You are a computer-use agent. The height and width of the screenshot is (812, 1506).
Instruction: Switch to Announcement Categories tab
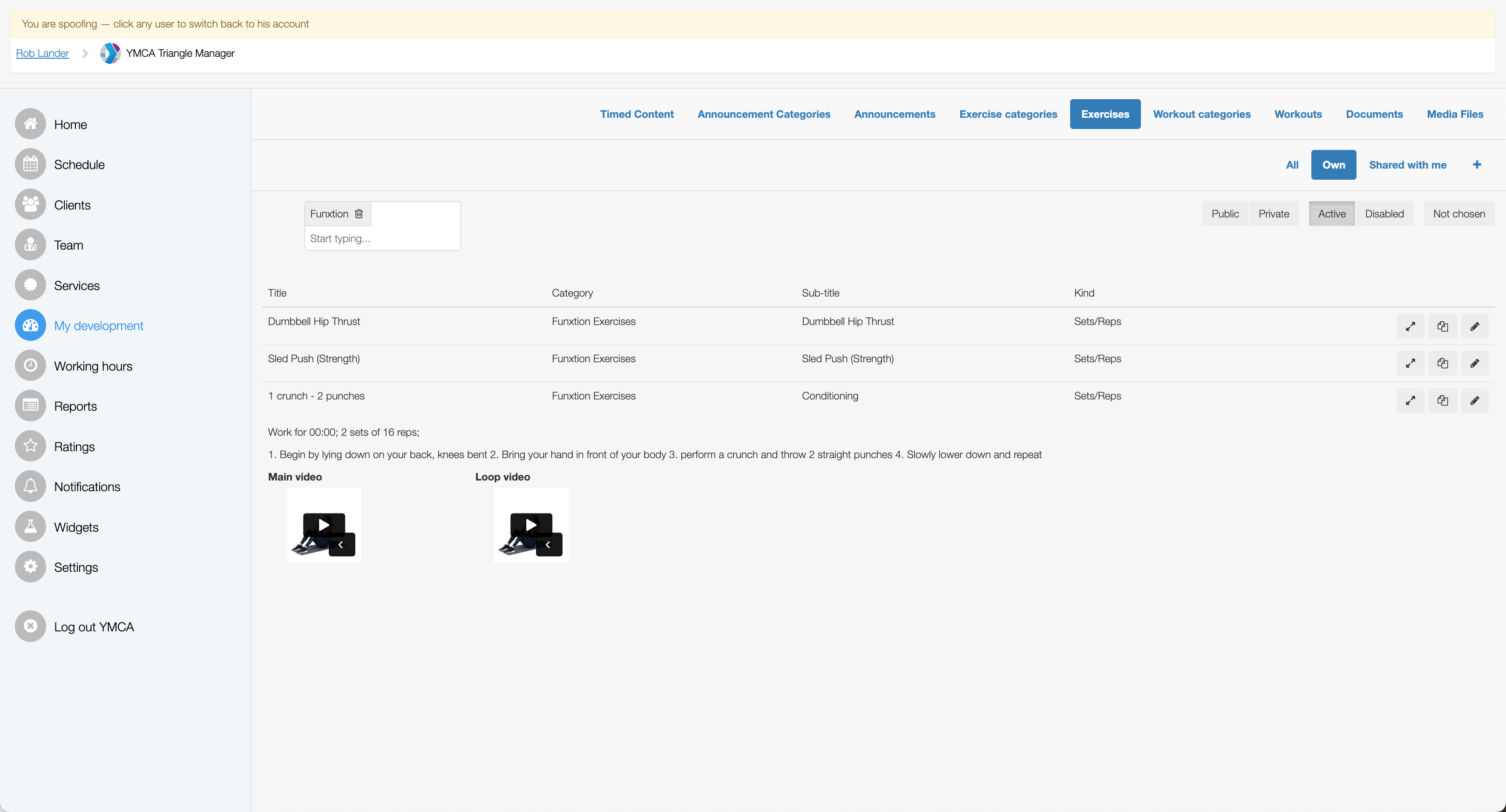point(764,114)
